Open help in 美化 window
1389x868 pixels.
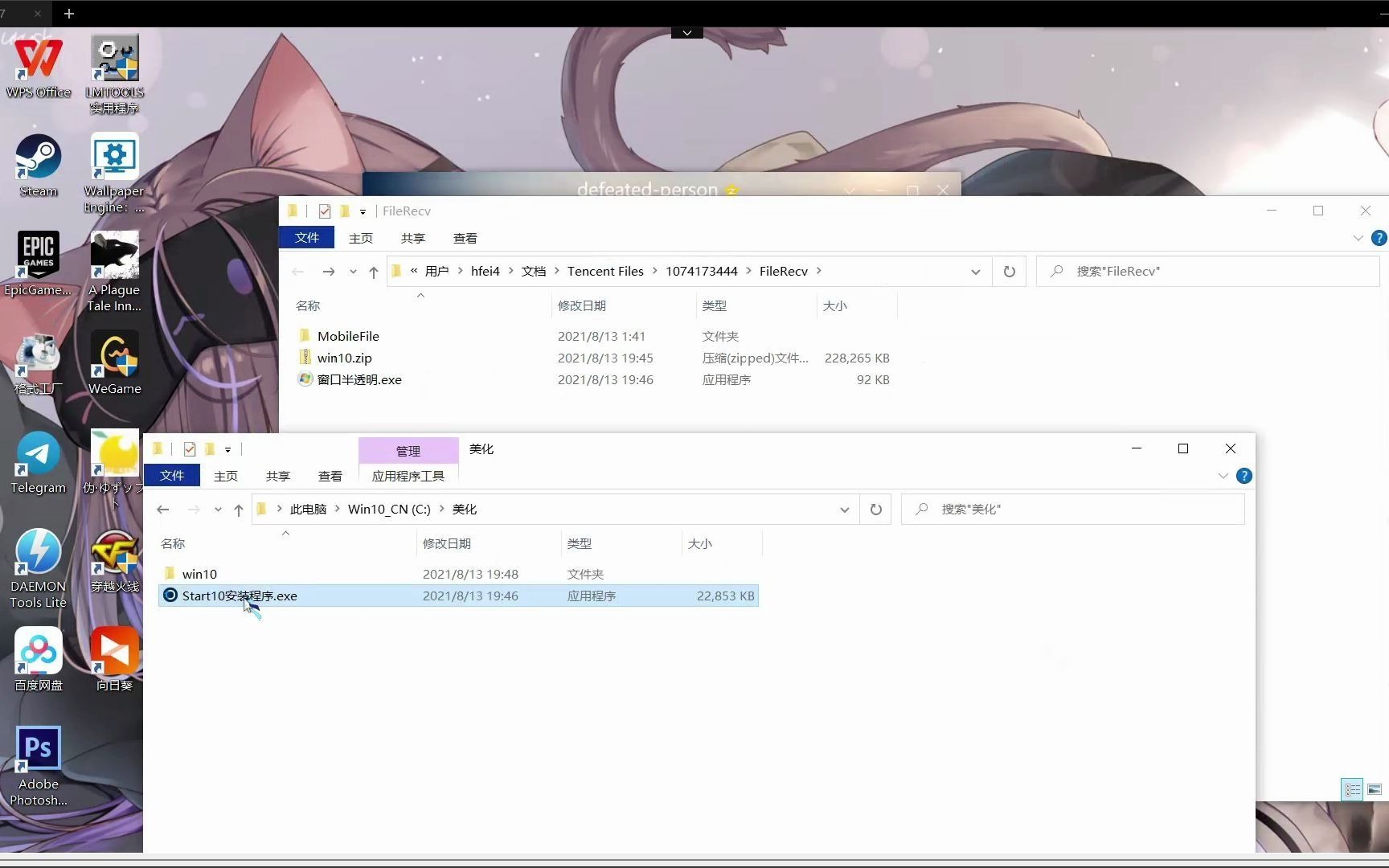[x=1244, y=476]
